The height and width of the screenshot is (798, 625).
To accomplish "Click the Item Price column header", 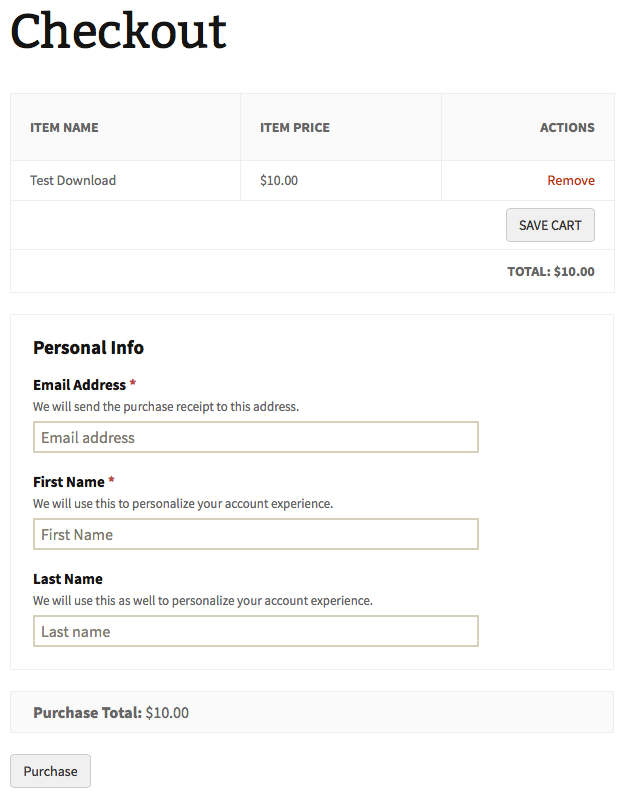I will point(294,128).
